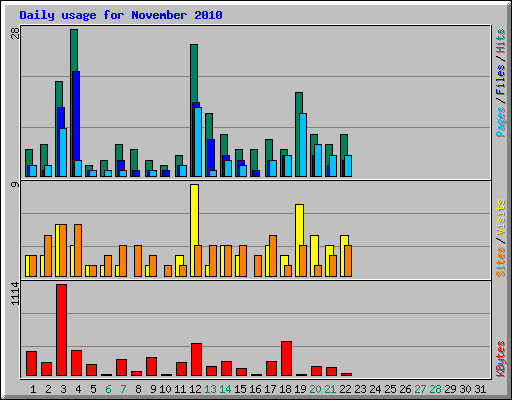
Task: Click the 'KBytes' legend label
Action: (x=500, y=359)
